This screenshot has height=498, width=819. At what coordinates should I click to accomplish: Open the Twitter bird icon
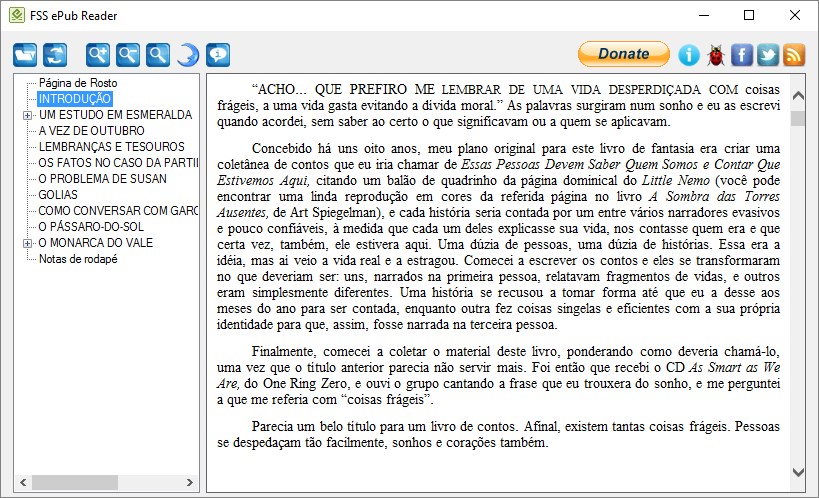[x=768, y=55]
